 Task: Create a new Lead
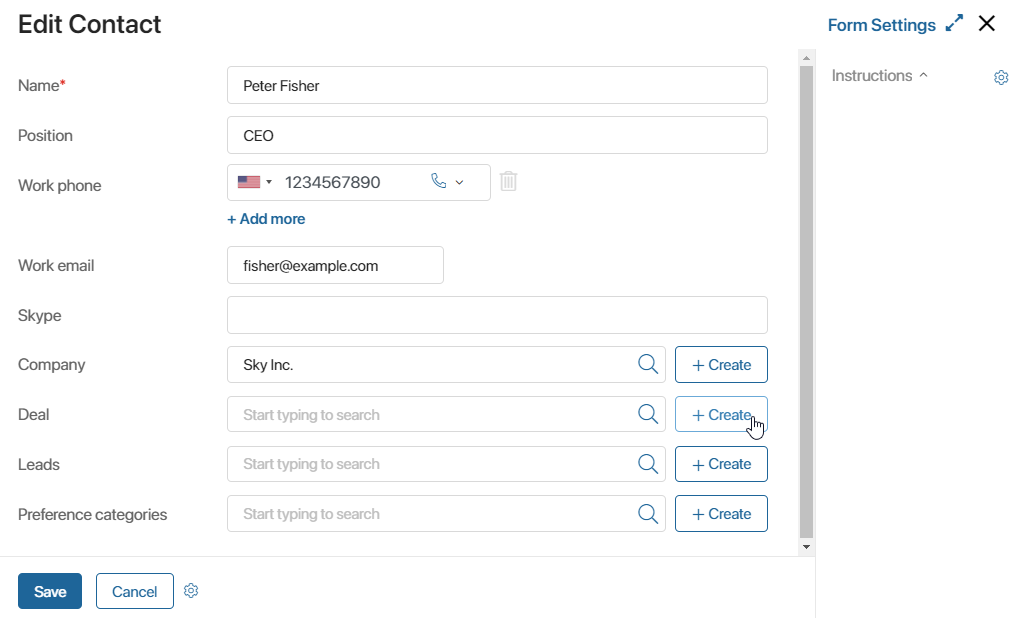721,464
